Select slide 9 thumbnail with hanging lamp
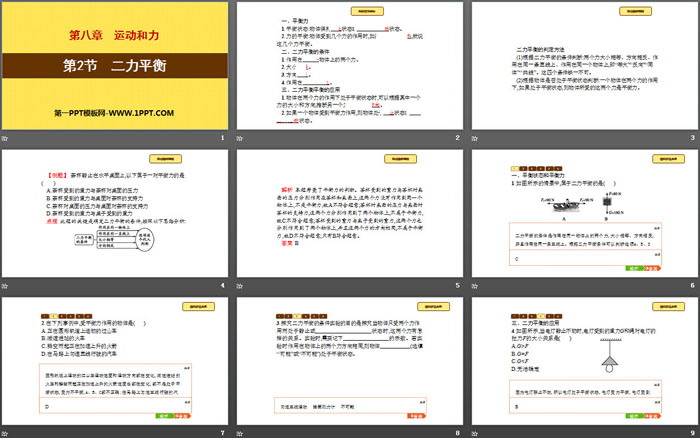This screenshot has width=700, height=438. coord(585,361)
